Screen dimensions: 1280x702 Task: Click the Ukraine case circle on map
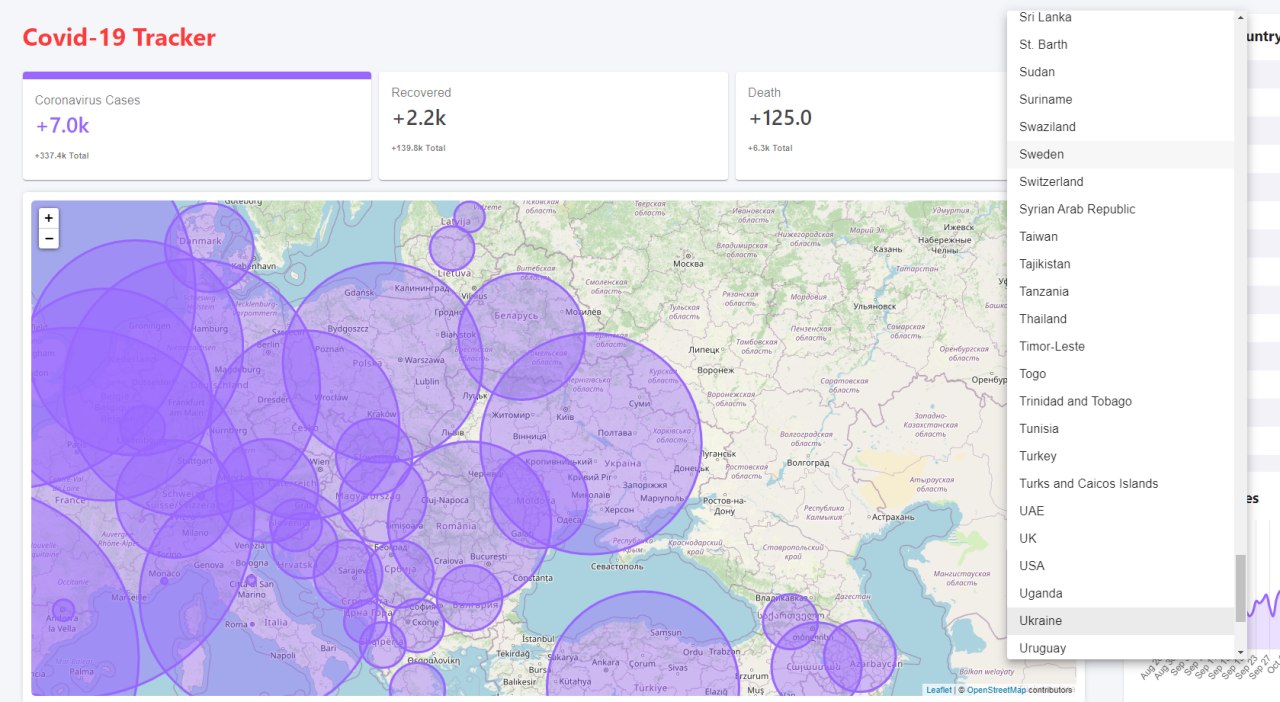pos(591,444)
